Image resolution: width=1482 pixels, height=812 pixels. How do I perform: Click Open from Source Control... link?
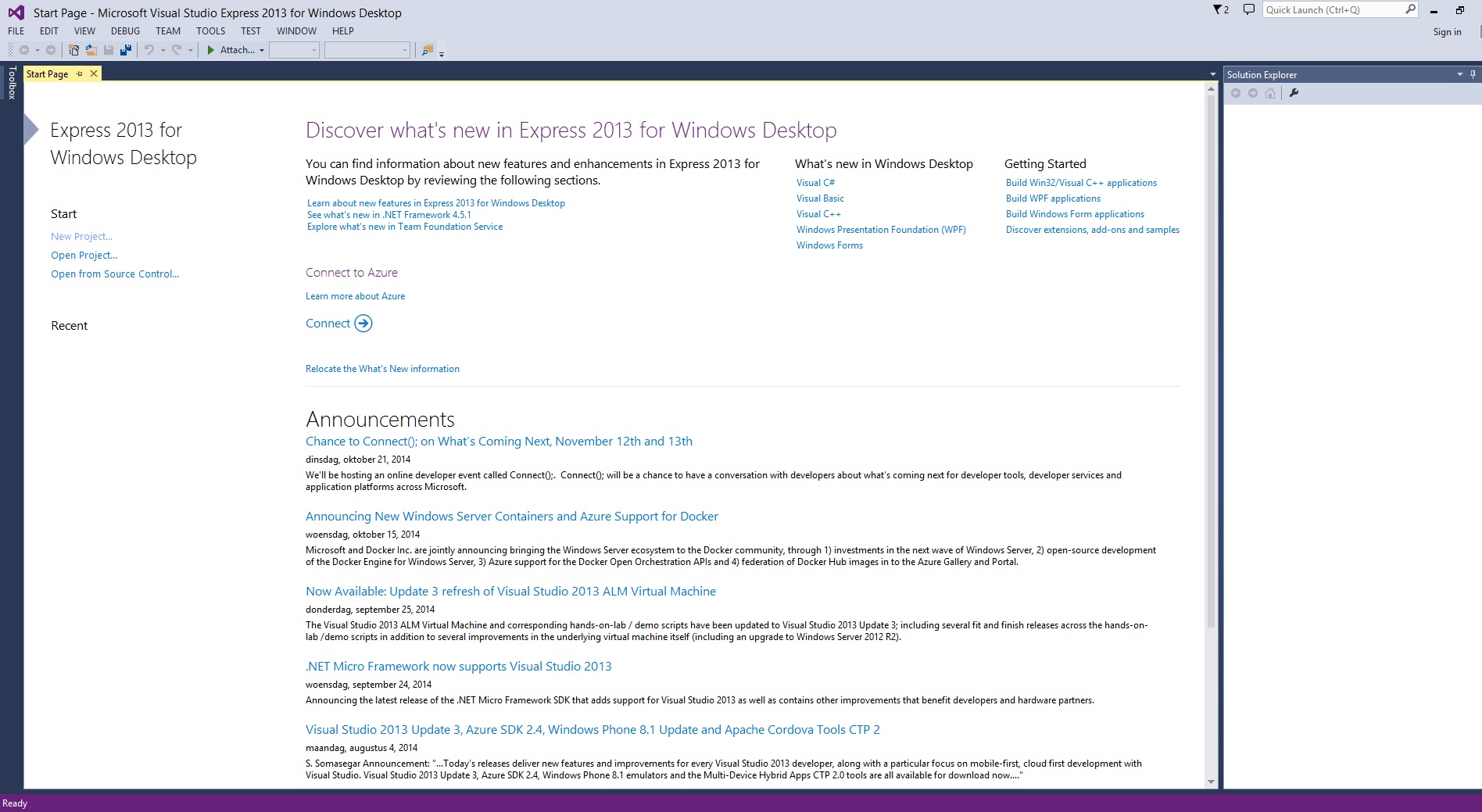pos(115,274)
